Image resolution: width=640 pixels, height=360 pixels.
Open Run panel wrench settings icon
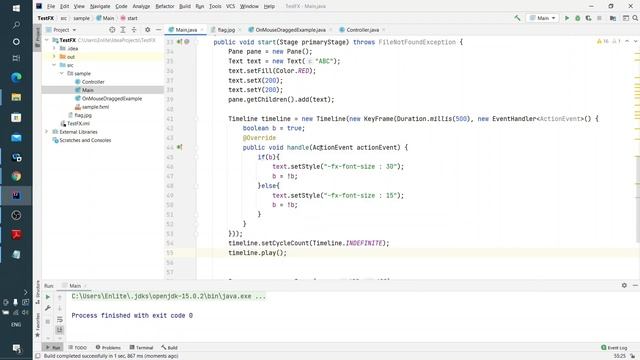click(48, 308)
